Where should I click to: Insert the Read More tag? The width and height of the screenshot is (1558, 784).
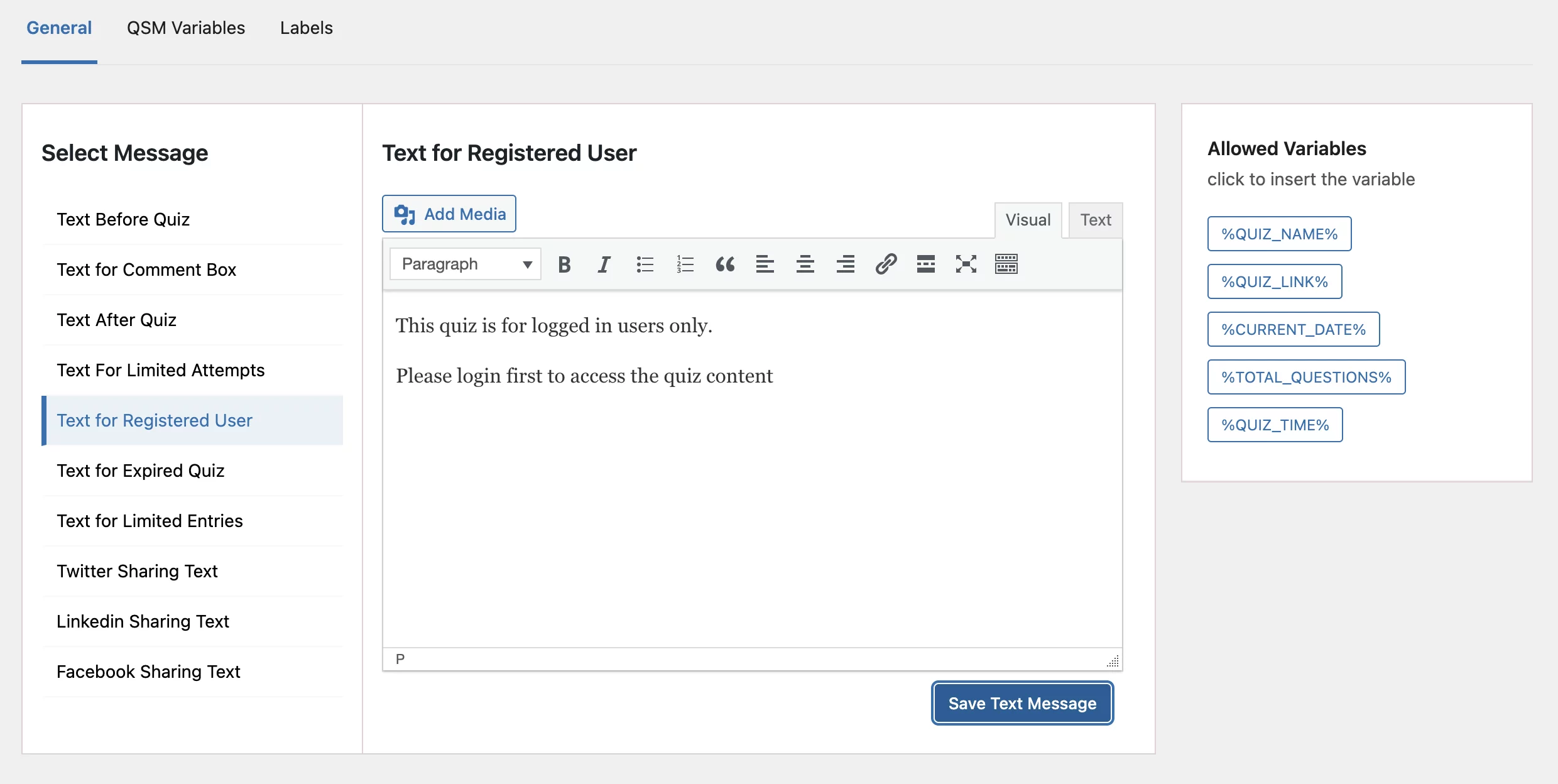coord(926,264)
